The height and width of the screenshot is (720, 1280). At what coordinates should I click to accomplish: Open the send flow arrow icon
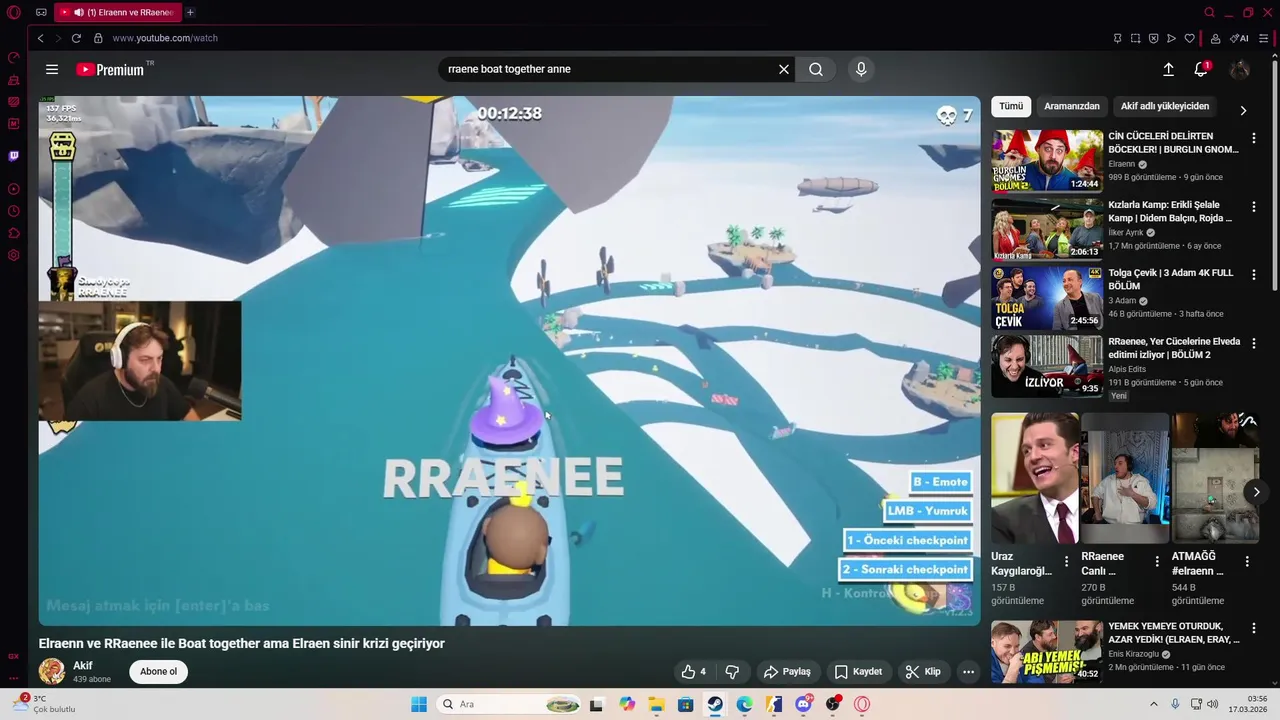[1171, 38]
